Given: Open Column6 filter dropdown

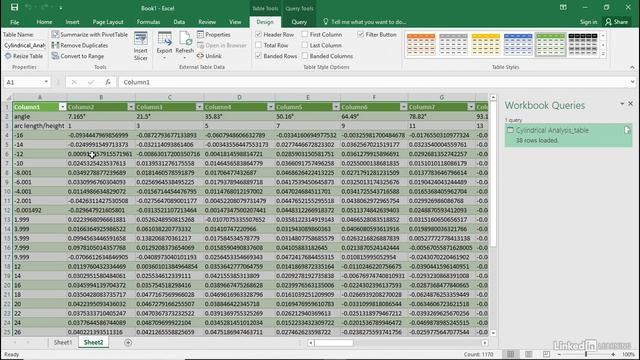Looking at the screenshot, I should (x=403, y=107).
